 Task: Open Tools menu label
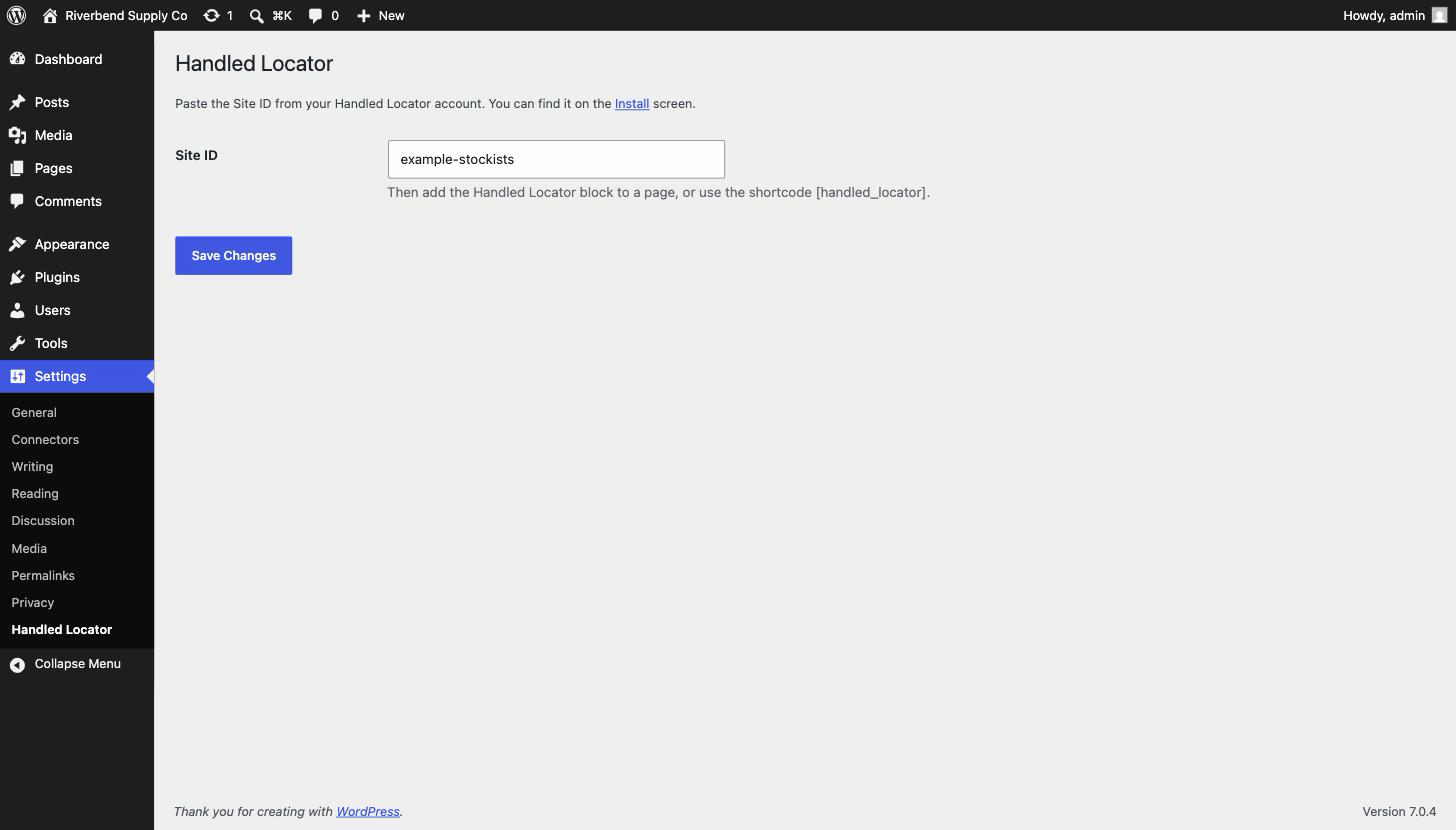[51, 343]
